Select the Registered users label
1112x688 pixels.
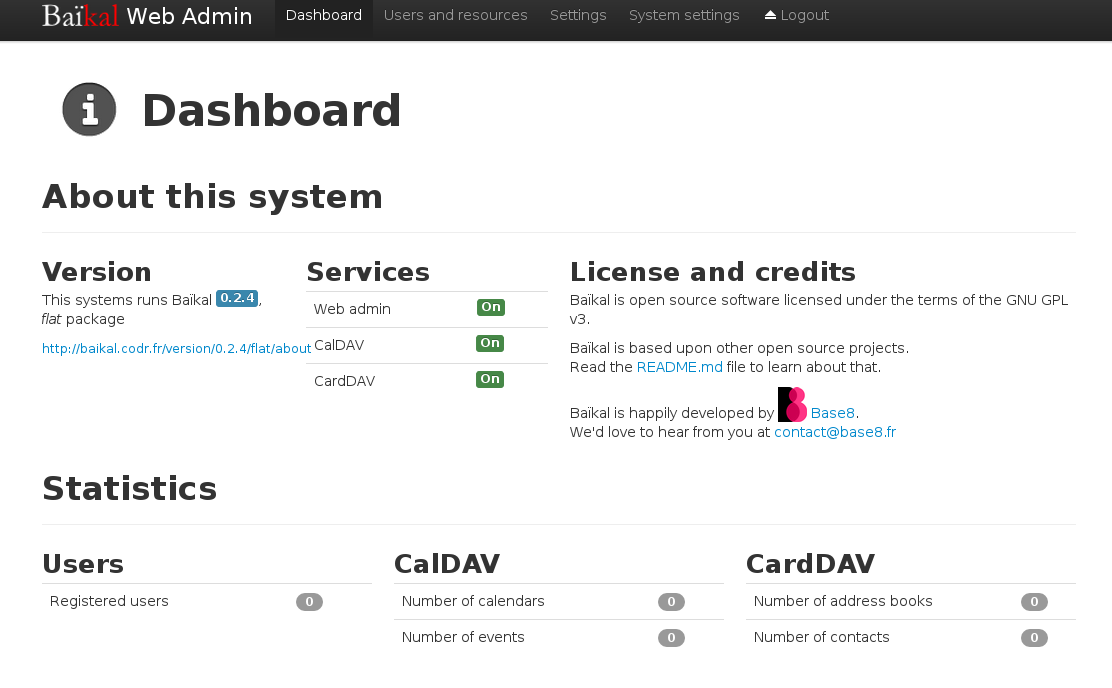click(109, 601)
